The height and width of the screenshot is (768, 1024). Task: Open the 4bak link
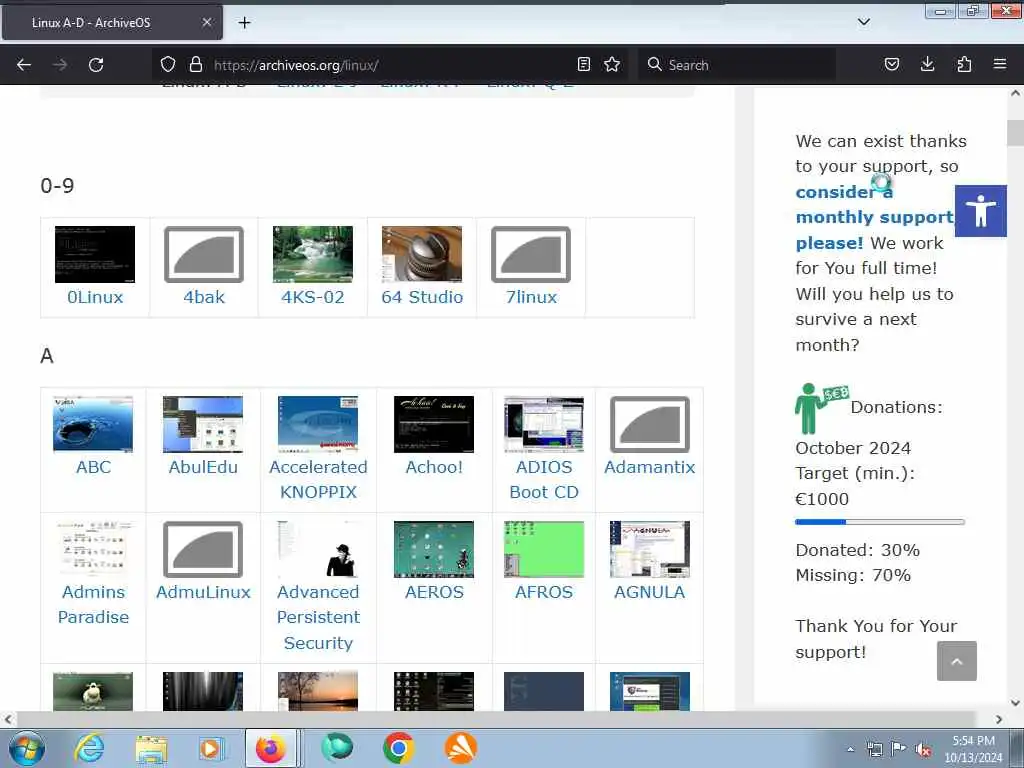point(204,297)
